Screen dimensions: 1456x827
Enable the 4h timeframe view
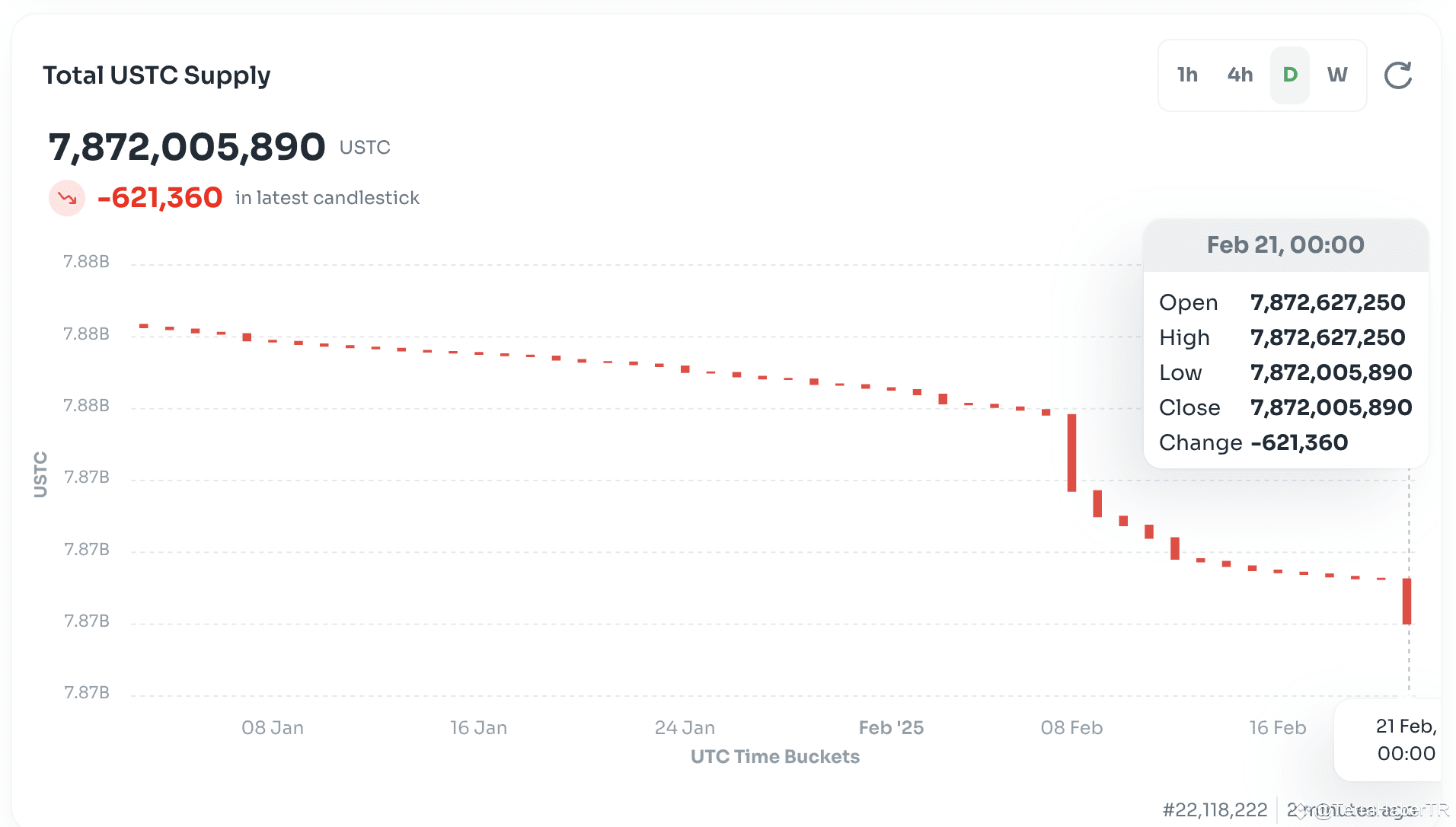pos(1239,75)
